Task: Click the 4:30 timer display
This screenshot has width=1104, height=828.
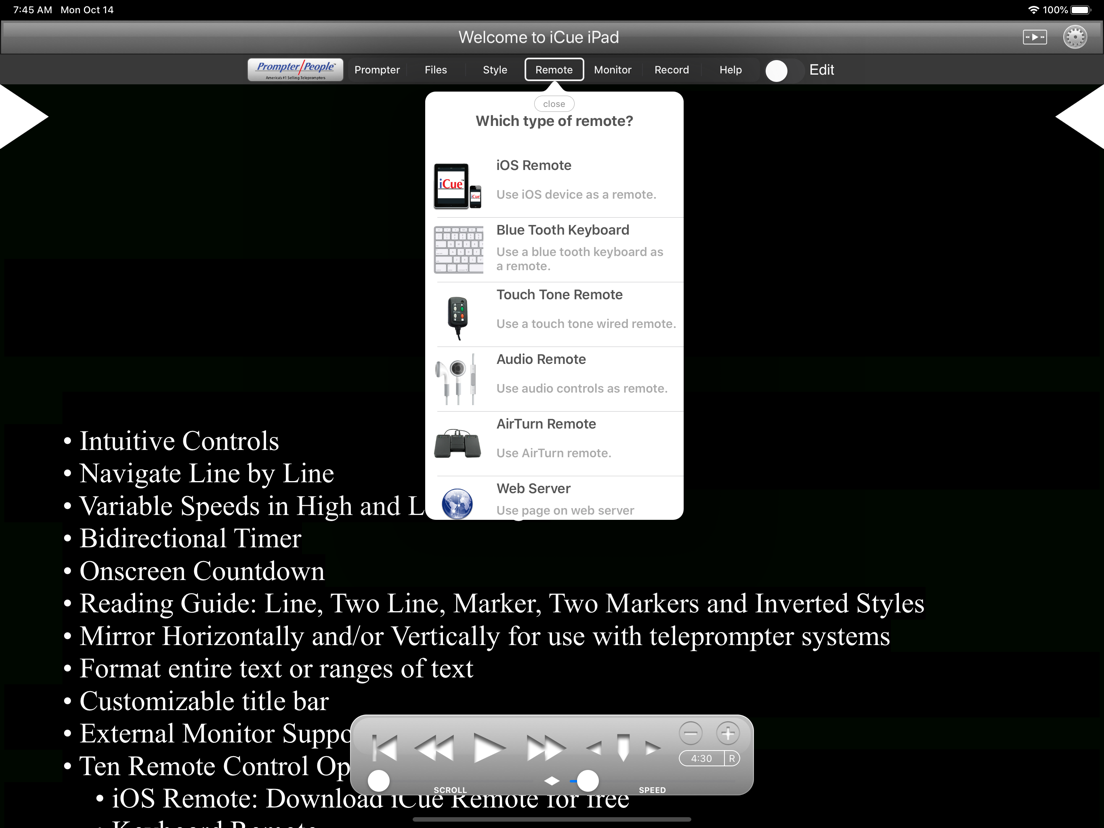Action: tap(701, 758)
